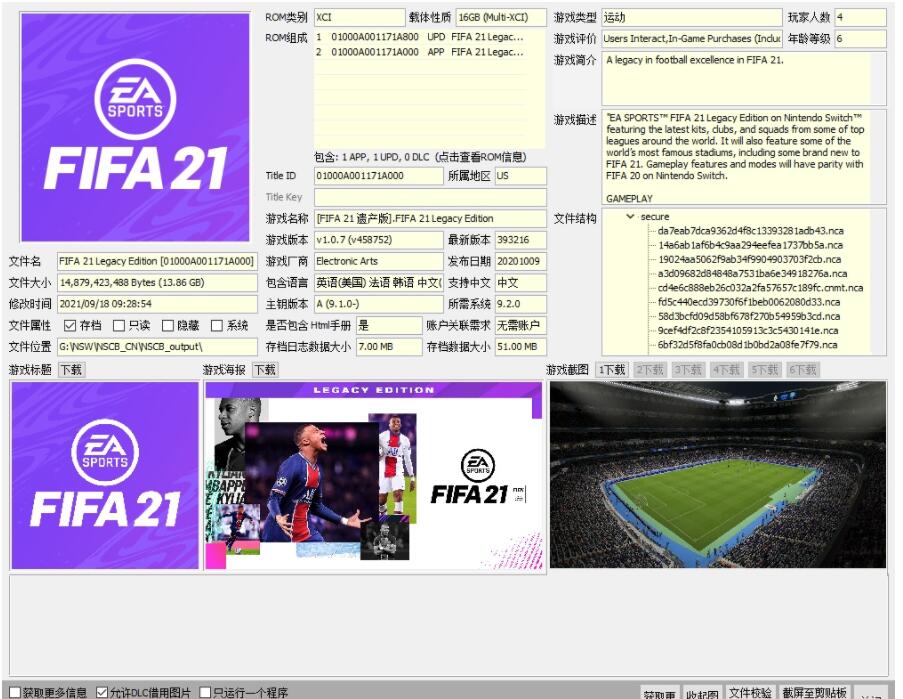Click the 最新版本 field 393216
This screenshot has width=903, height=699.
tap(521, 240)
